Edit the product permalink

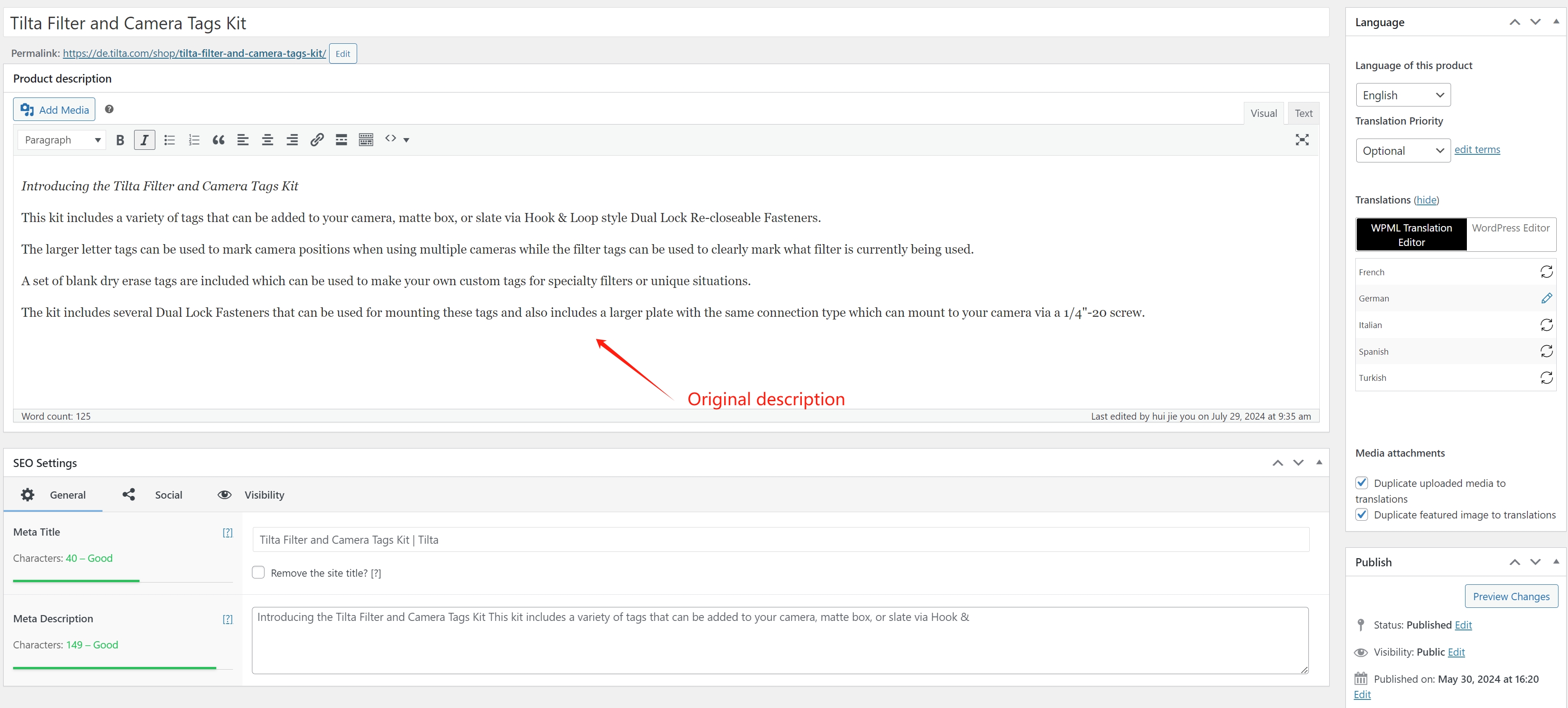343,54
